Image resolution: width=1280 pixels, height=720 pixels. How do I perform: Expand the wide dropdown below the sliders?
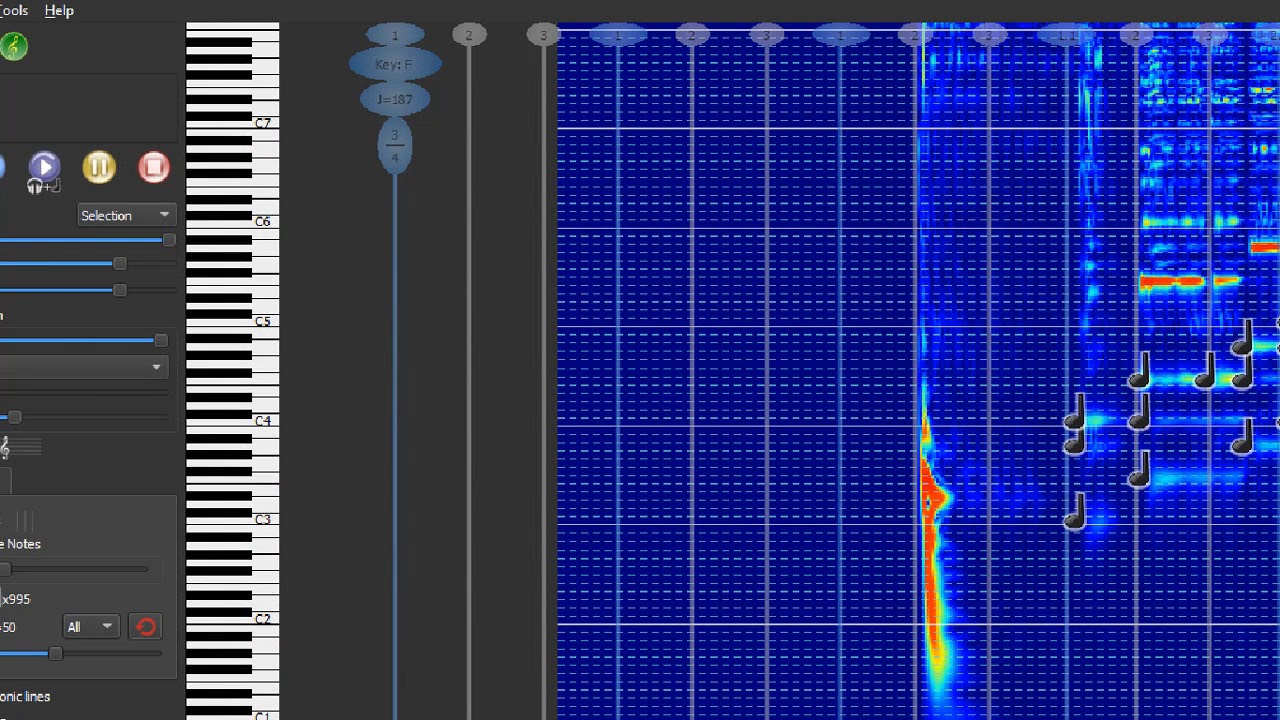click(82, 367)
